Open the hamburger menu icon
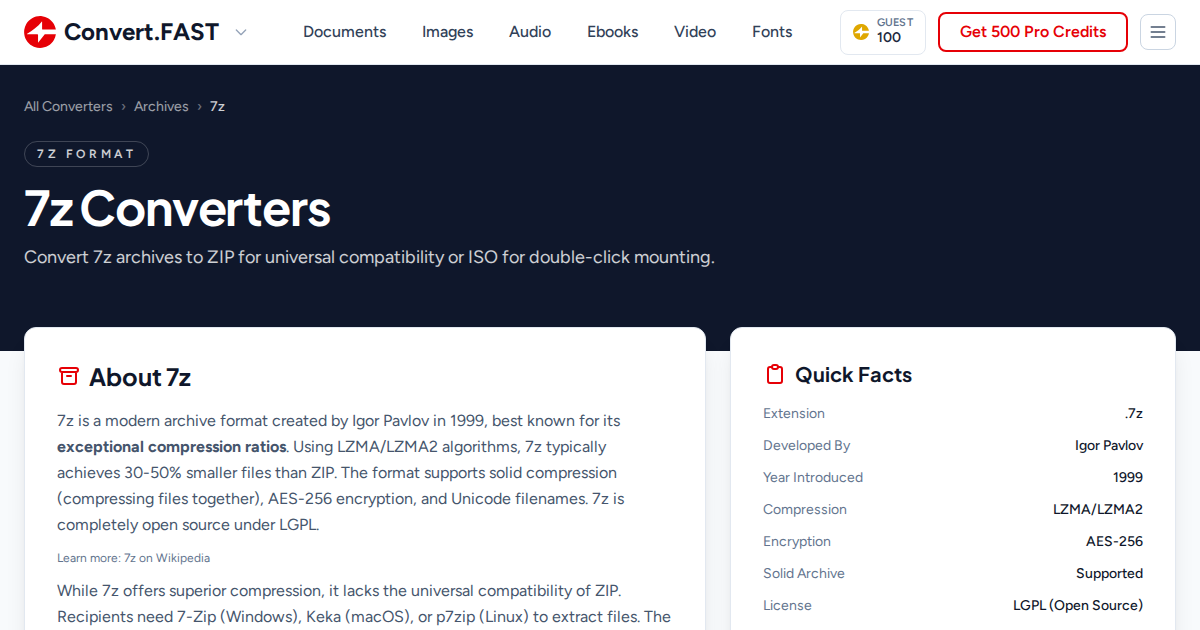This screenshot has width=1200, height=630. click(x=1158, y=32)
